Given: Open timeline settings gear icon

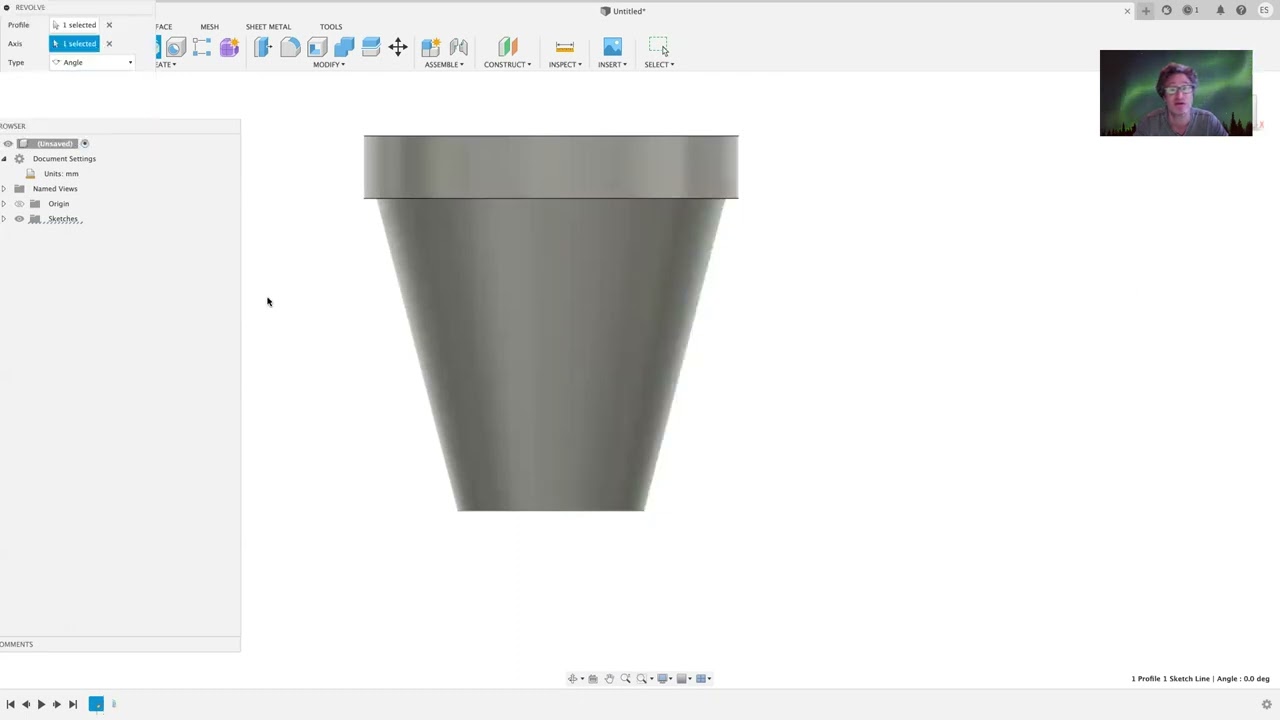Looking at the screenshot, I should 1266,704.
